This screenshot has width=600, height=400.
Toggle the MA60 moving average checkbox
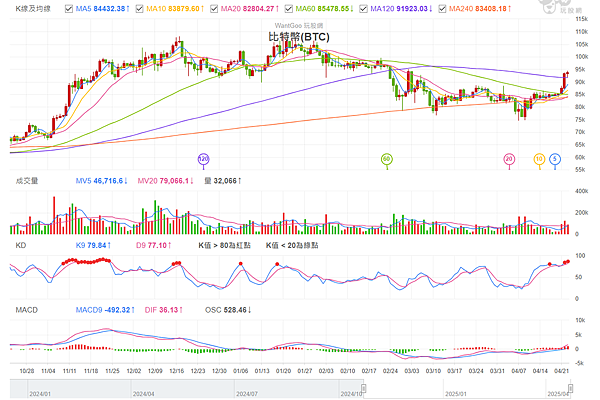tap(289, 8)
